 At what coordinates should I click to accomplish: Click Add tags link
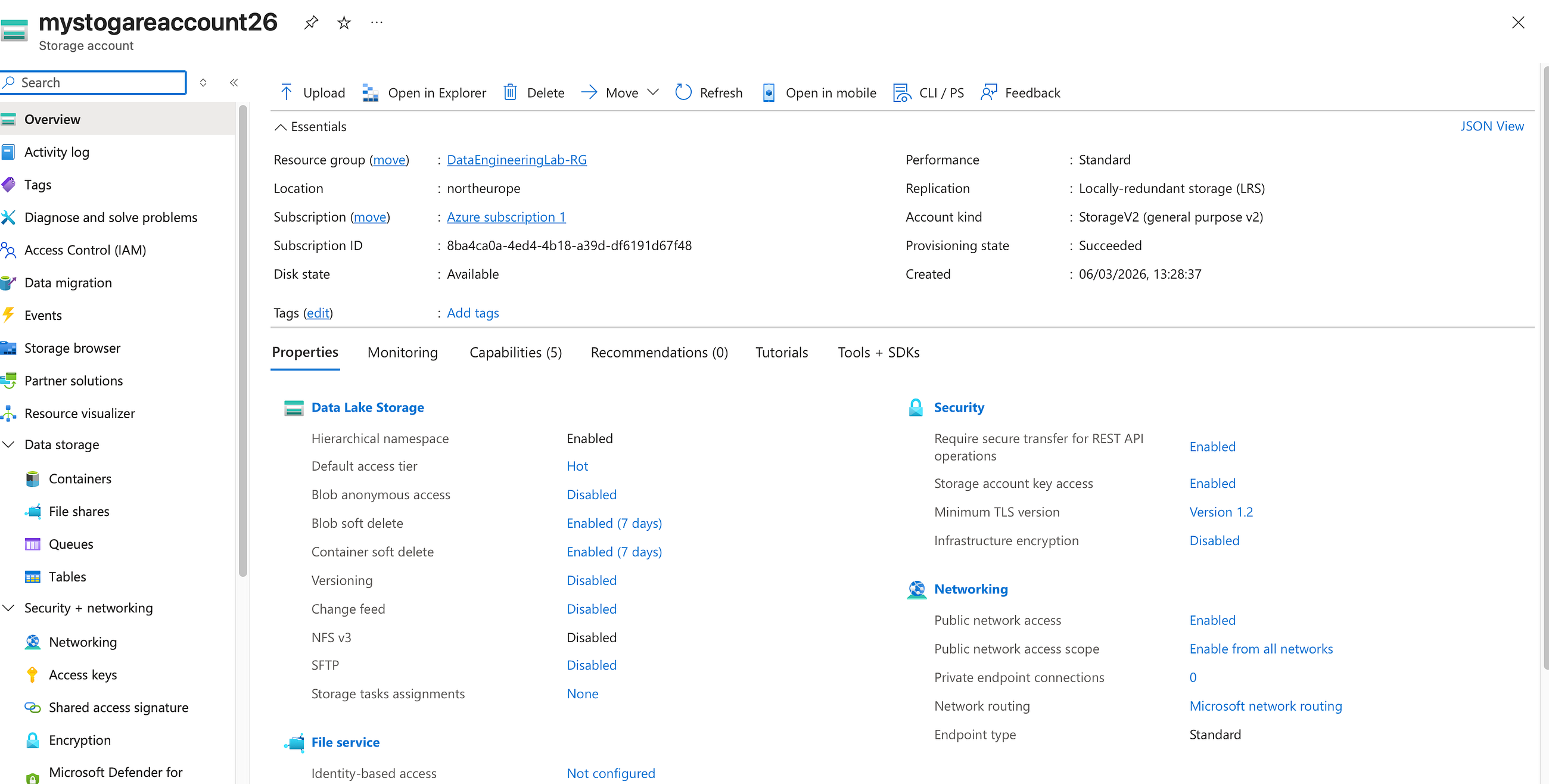point(472,313)
